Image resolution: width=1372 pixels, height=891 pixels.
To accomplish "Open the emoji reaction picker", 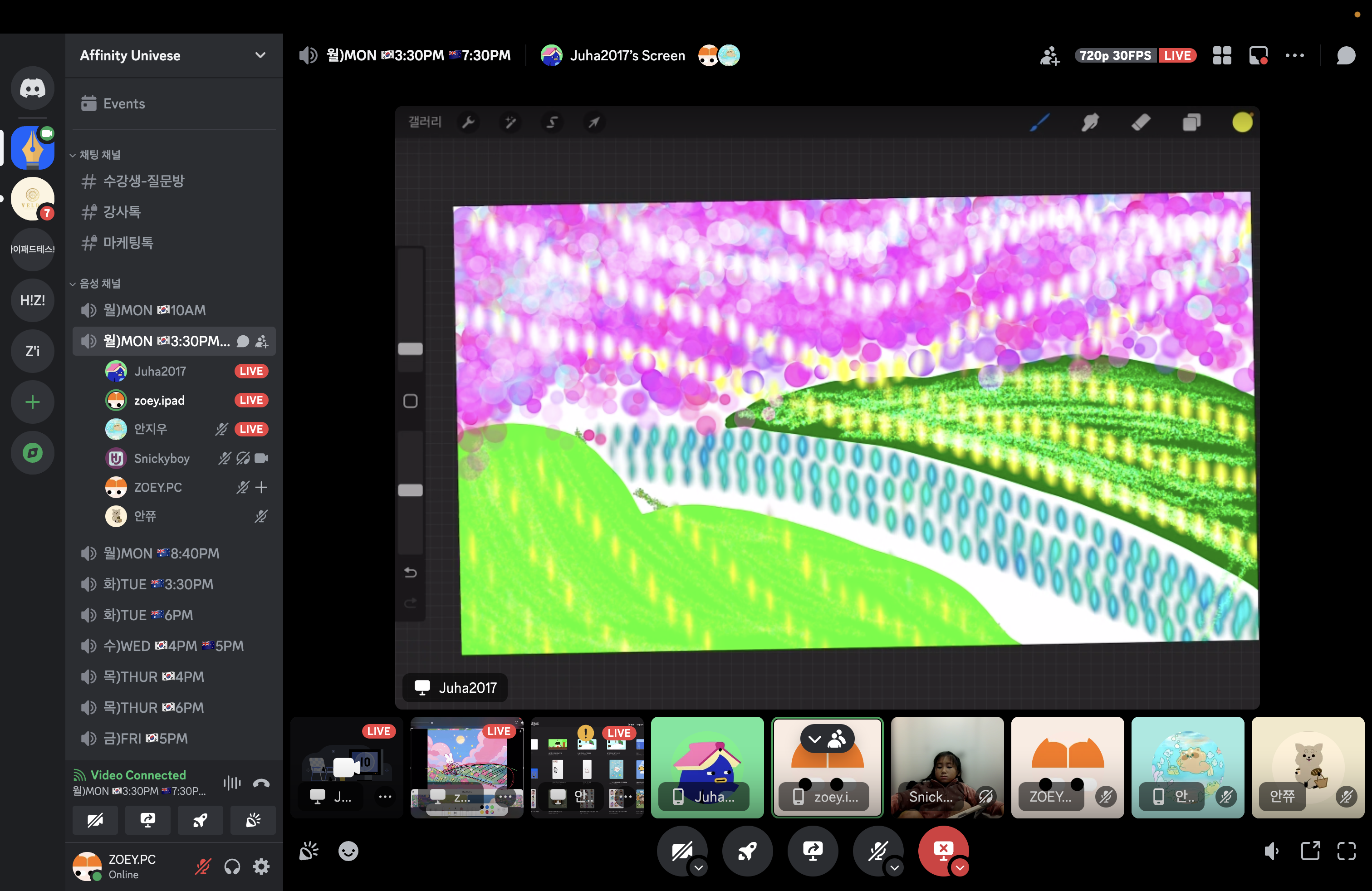I will coord(348,851).
